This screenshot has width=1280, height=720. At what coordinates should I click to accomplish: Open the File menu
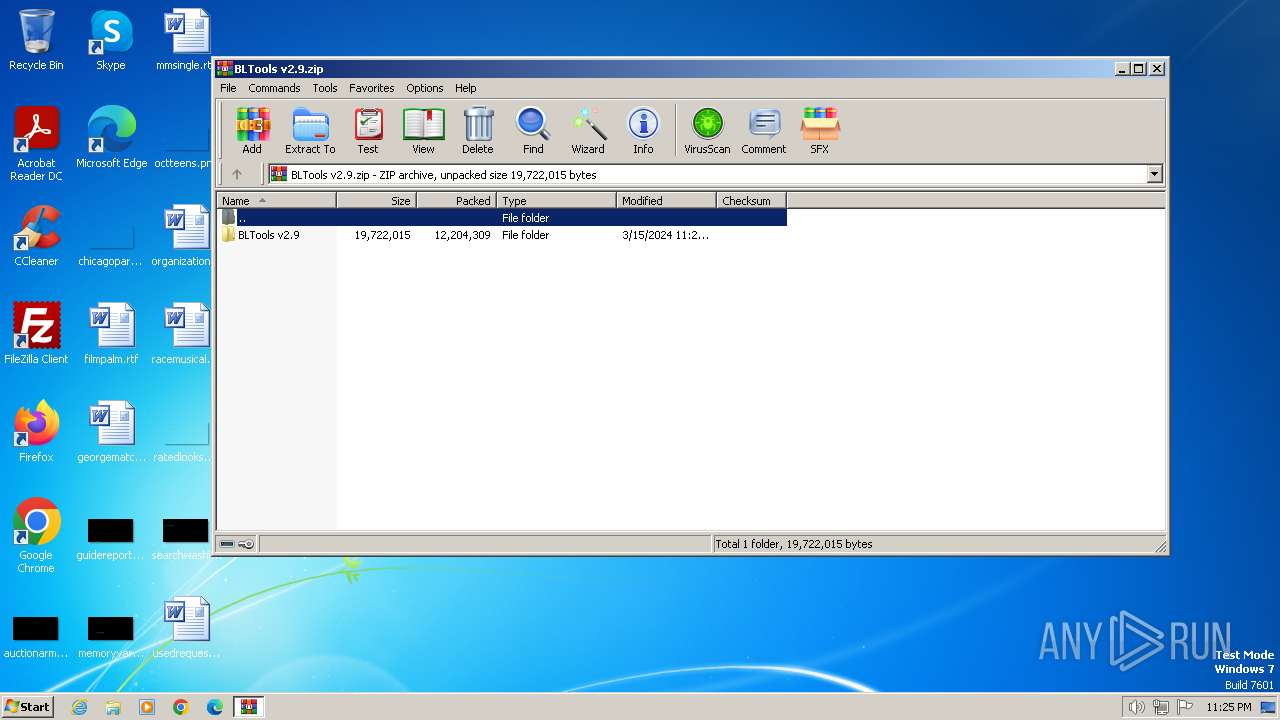click(x=228, y=88)
